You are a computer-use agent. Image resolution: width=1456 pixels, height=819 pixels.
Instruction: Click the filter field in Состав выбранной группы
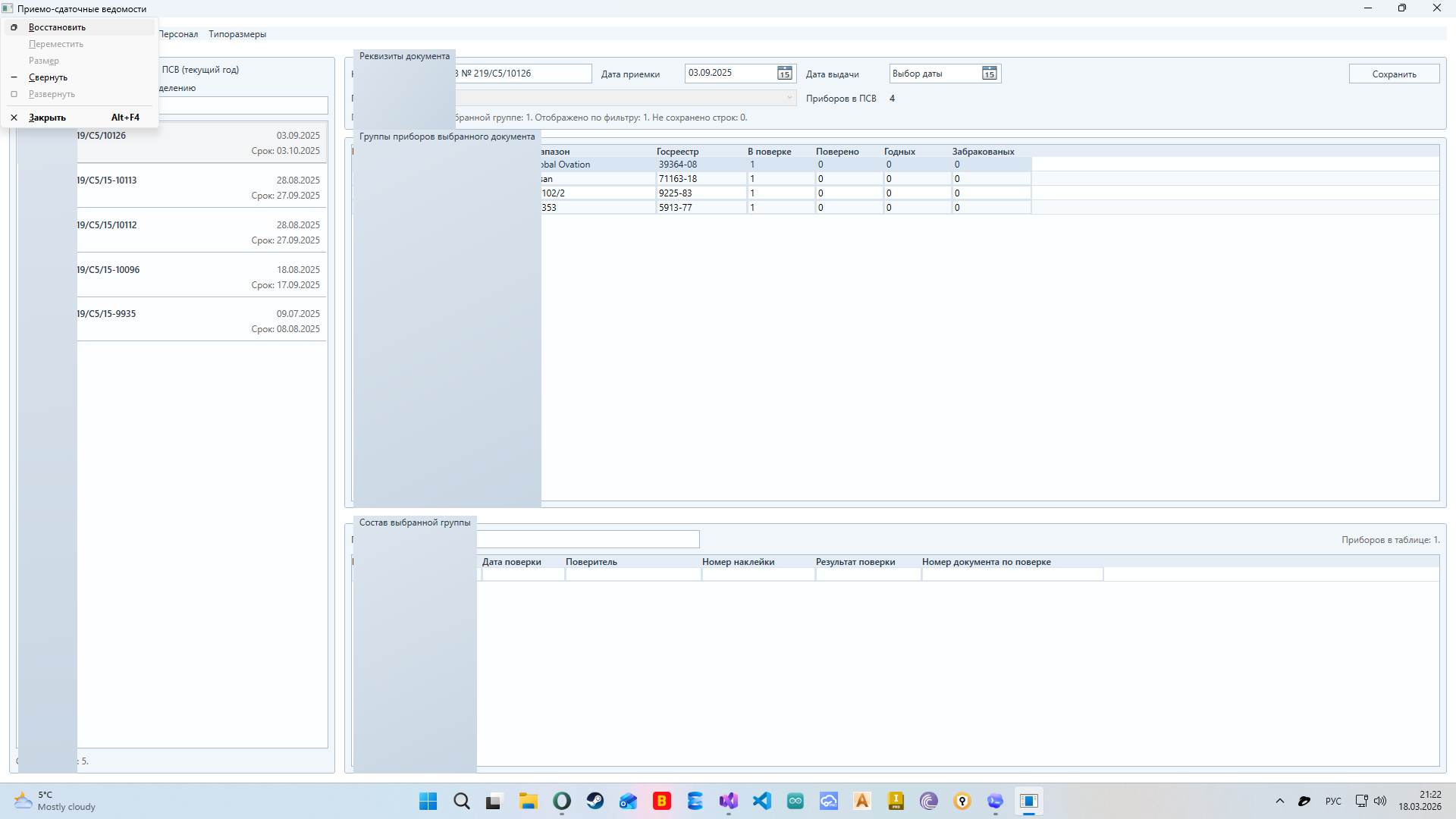point(588,539)
